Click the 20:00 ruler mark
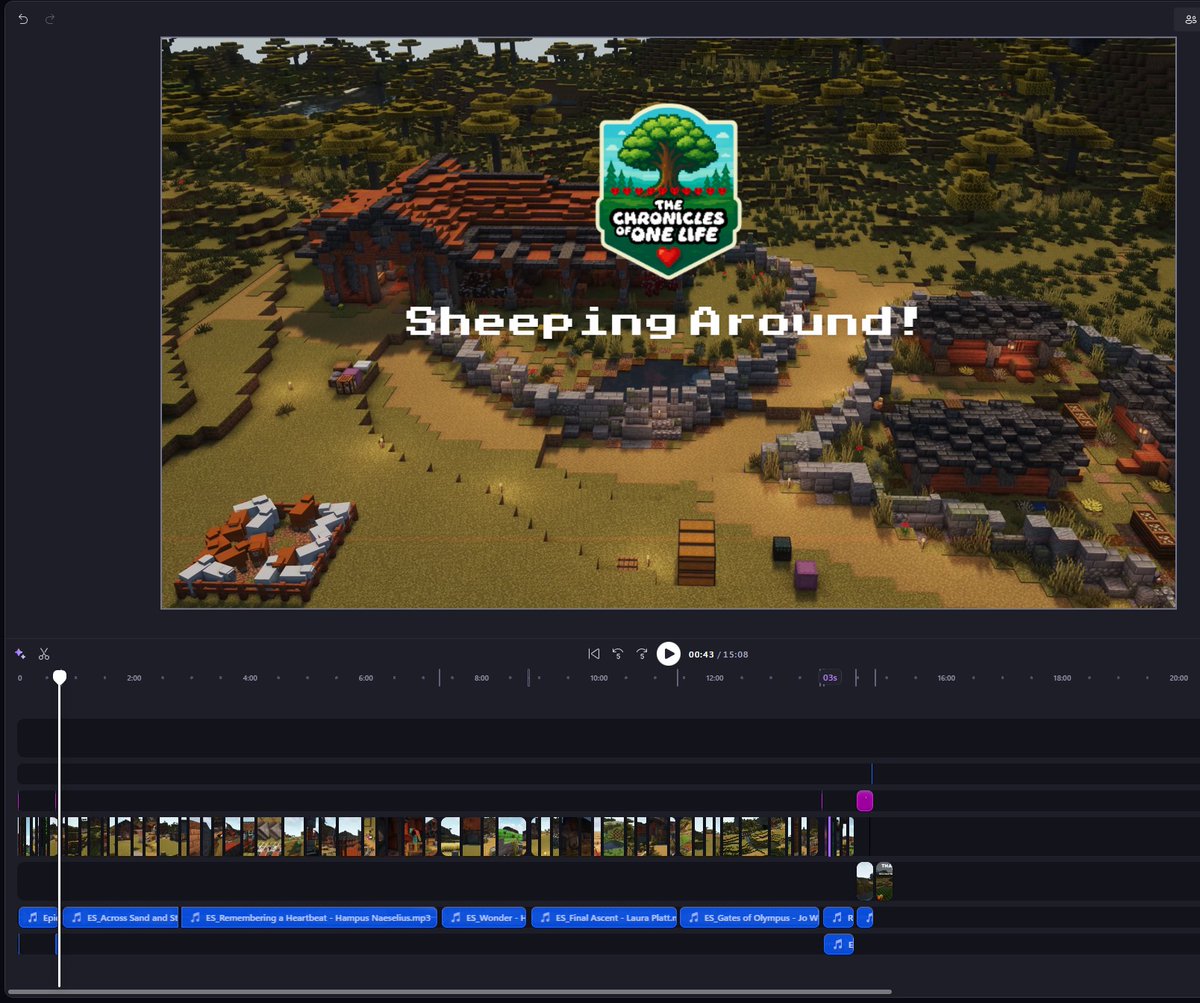This screenshot has width=1200, height=1003. [1178, 678]
